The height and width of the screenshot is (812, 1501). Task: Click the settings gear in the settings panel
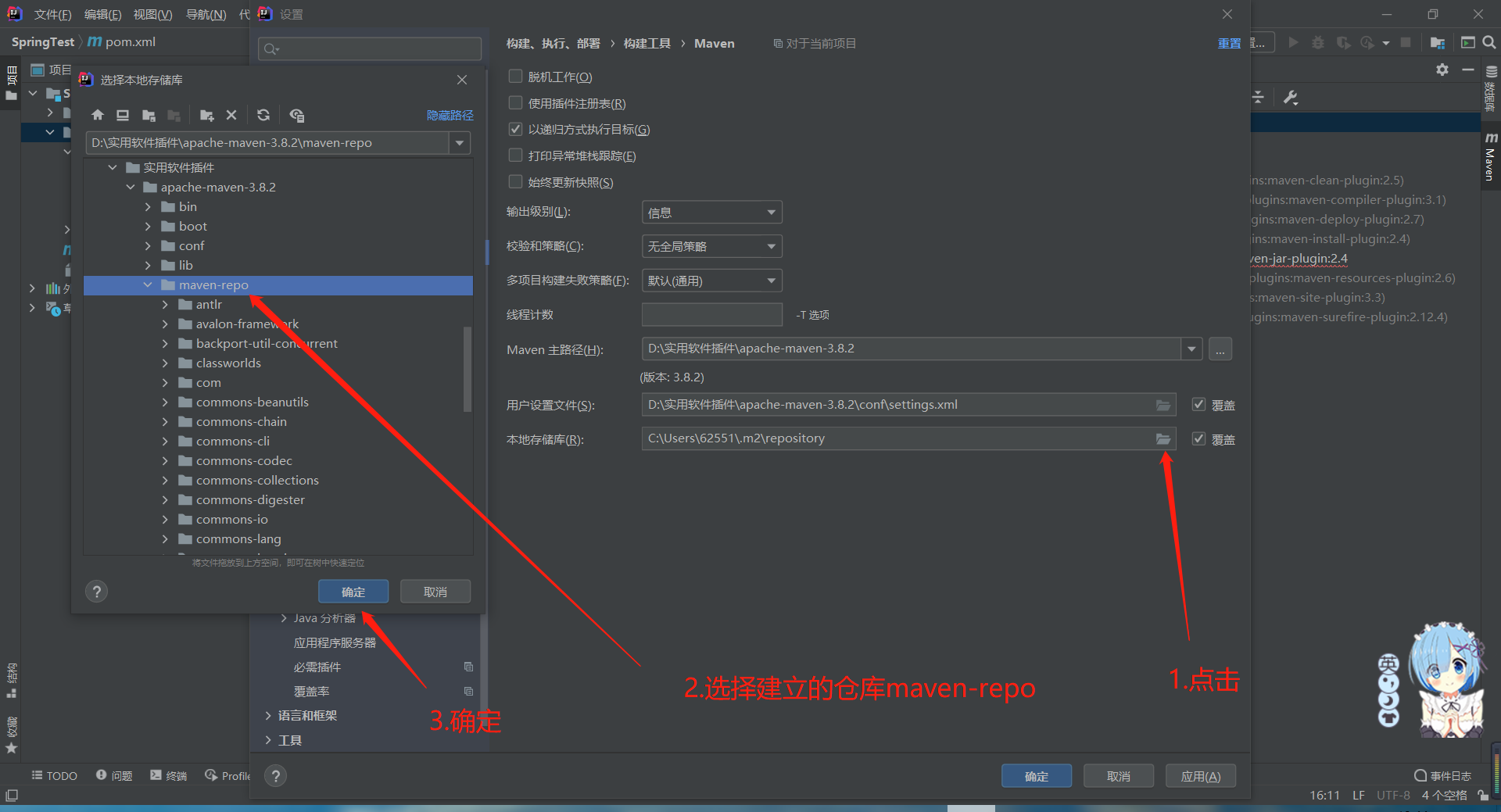pos(1442,70)
